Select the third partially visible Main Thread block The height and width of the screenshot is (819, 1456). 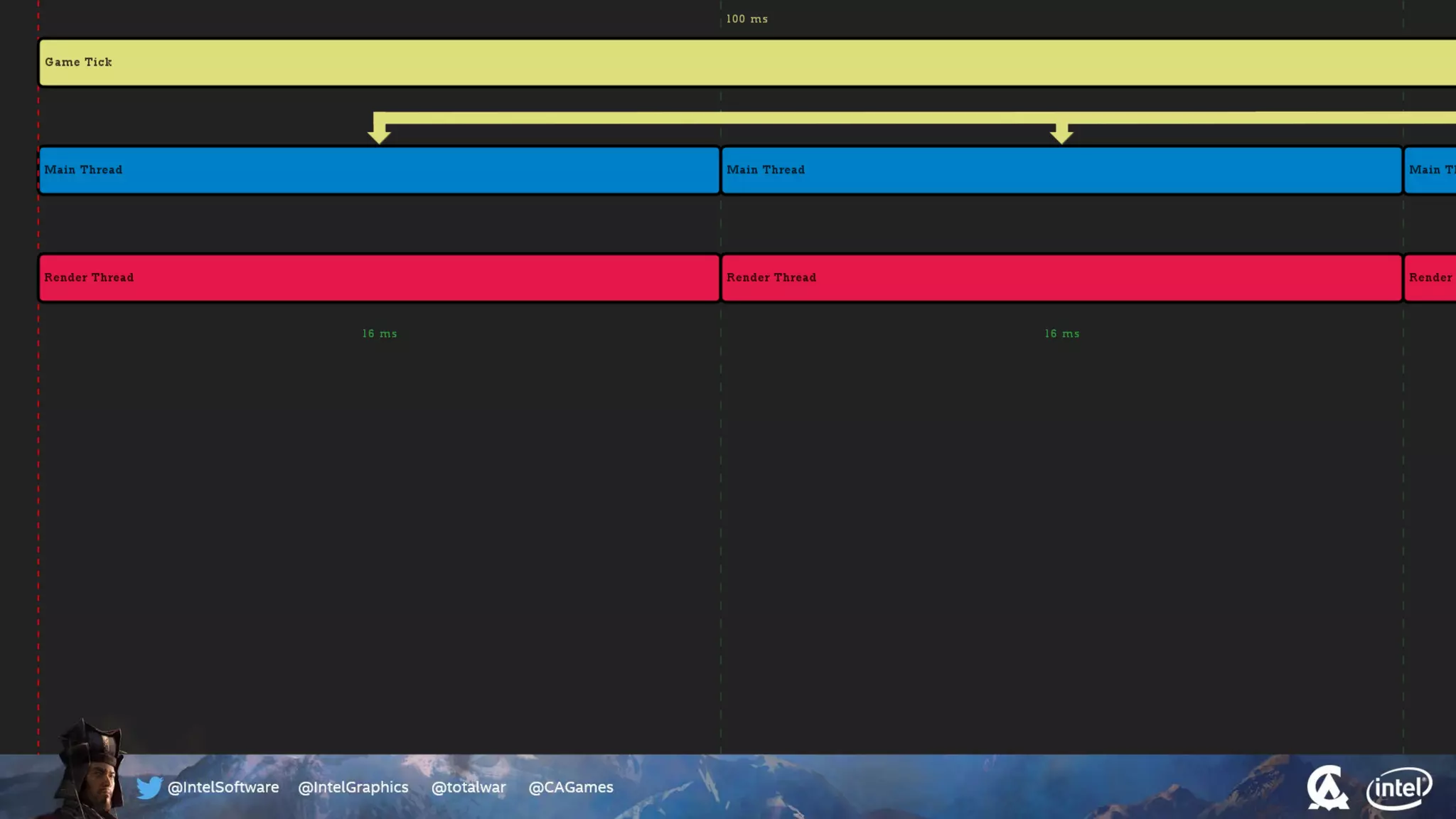click(1430, 170)
